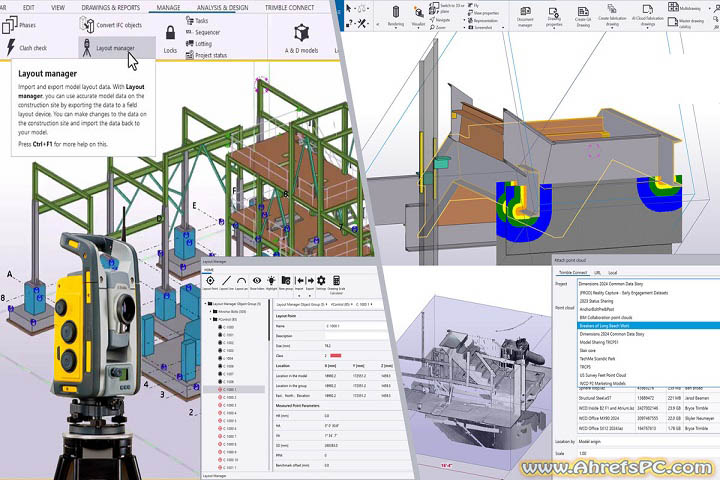This screenshot has width=720, height=480.
Task: Select 'Structural Steel' point cloud row
Action: (x=648, y=398)
